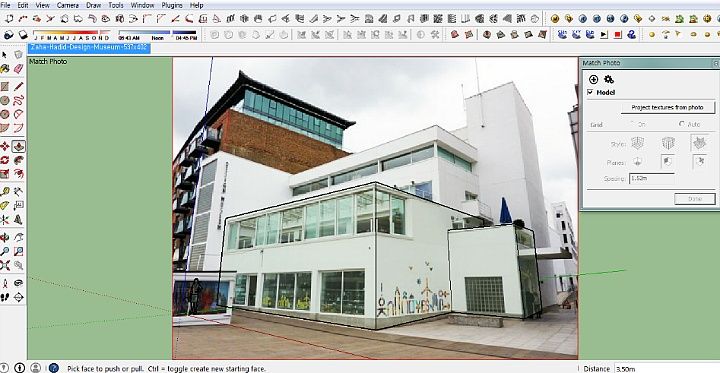Select the Rotate tool
Screen dimensions: 720x373
pyautogui.click(x=5, y=160)
